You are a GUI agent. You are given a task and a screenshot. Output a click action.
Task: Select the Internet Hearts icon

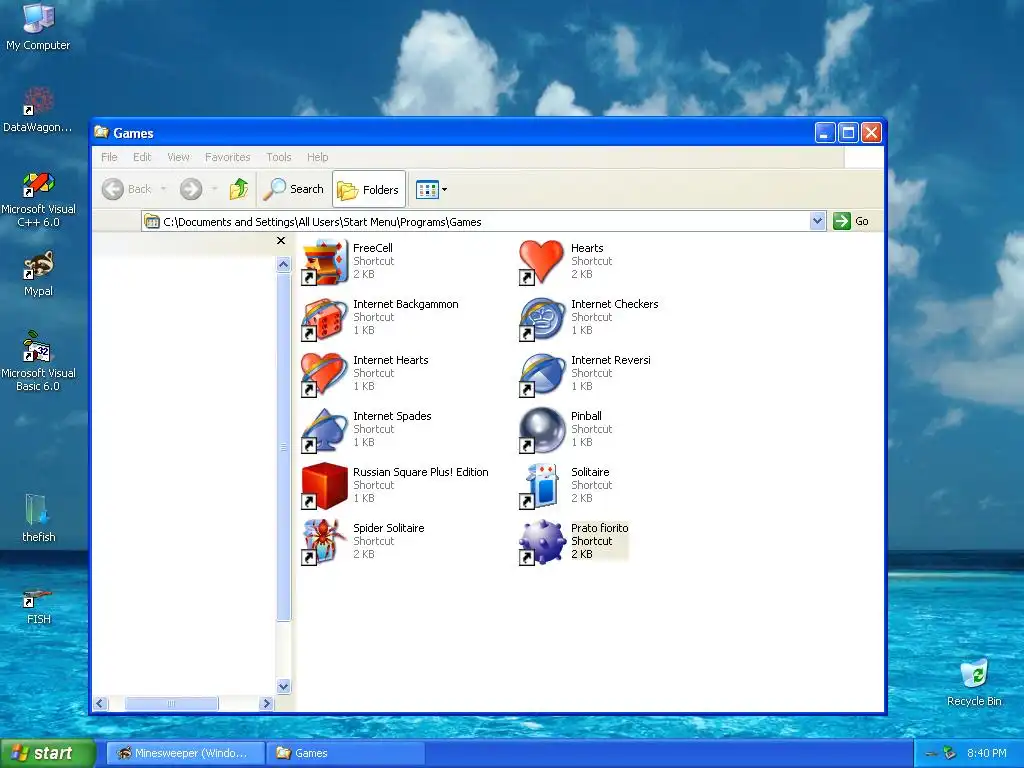click(x=324, y=374)
